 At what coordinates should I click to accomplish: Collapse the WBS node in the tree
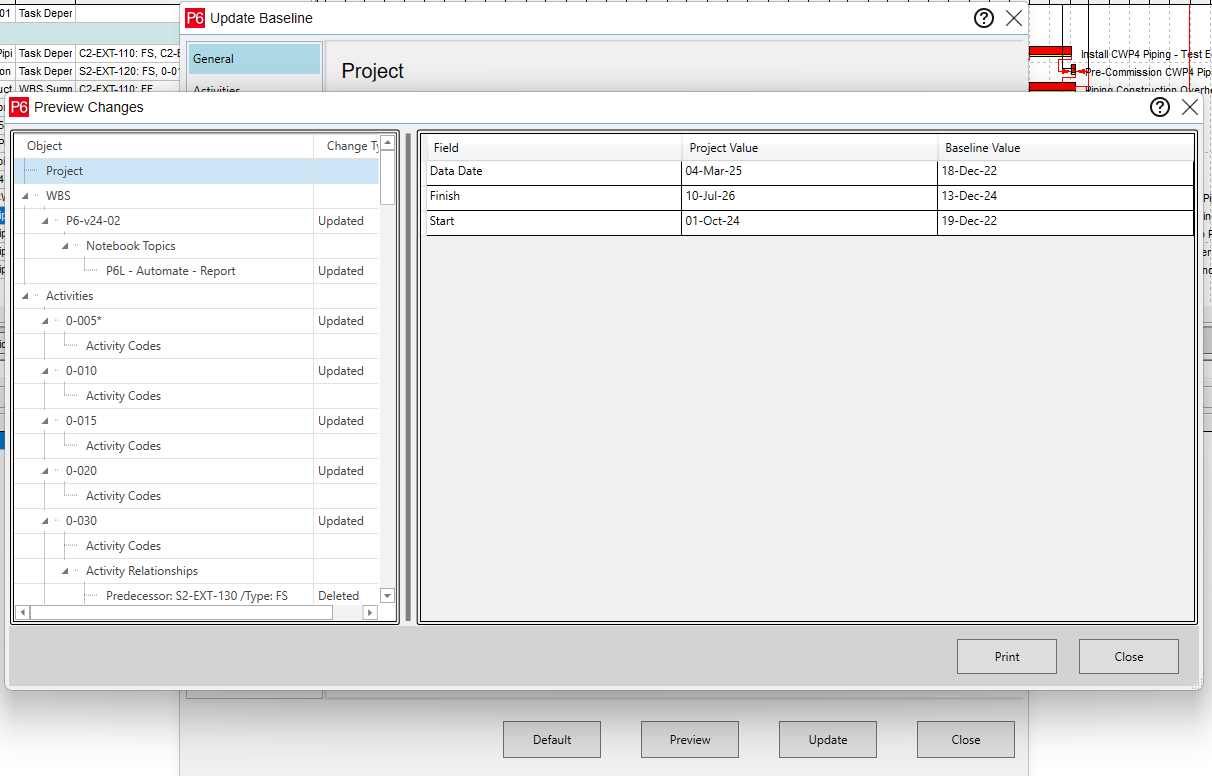(x=25, y=196)
